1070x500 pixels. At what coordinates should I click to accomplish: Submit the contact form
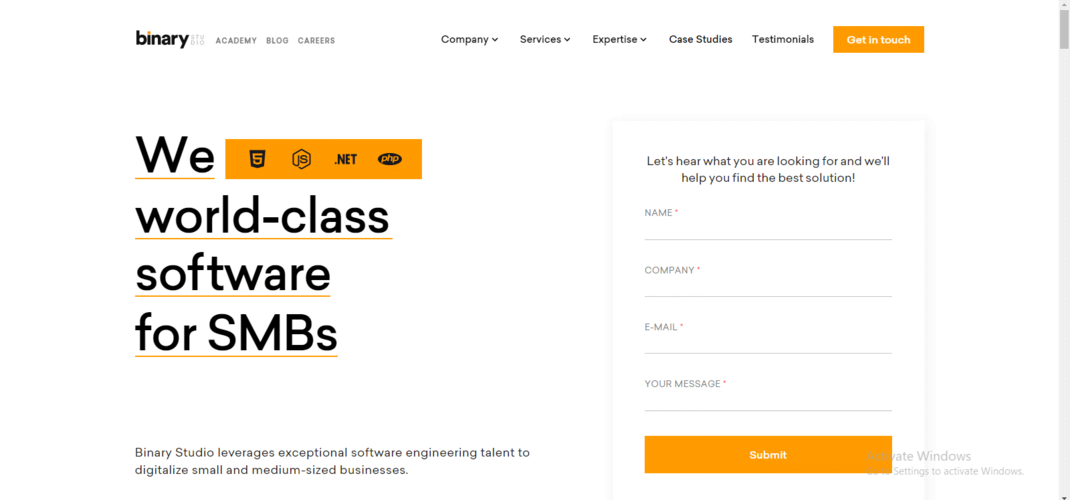click(768, 454)
